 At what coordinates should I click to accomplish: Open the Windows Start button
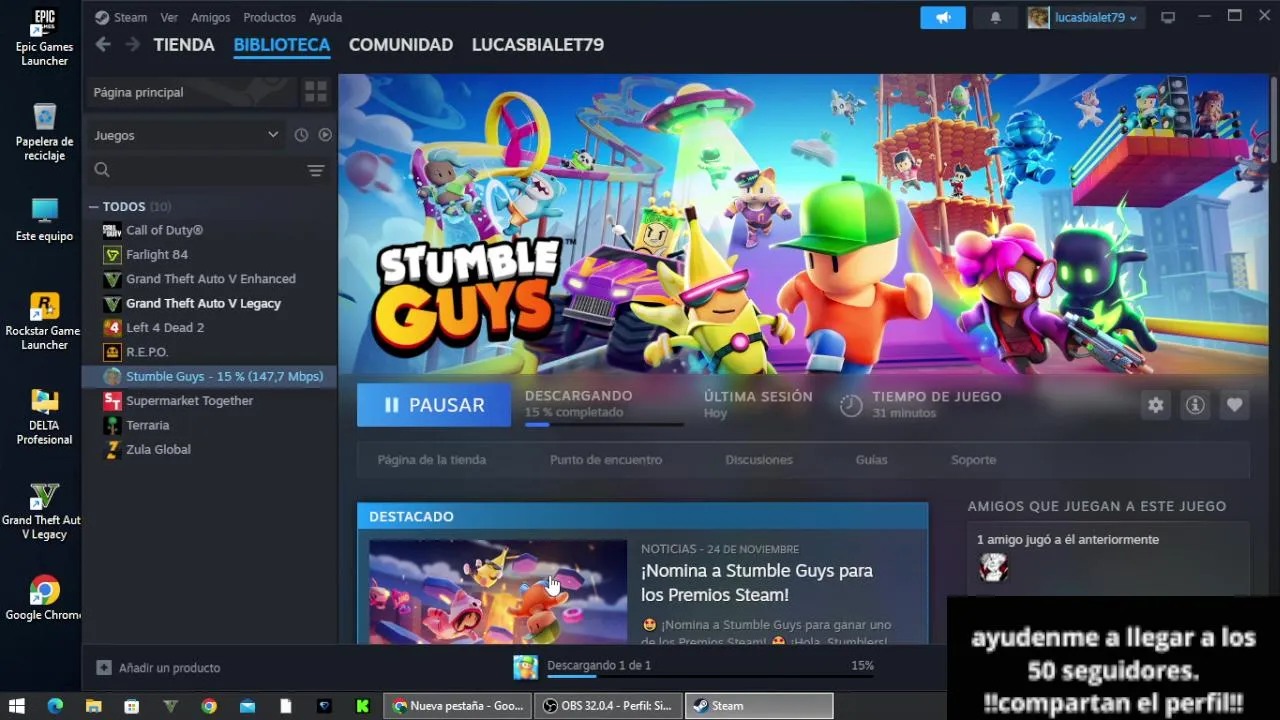(17, 706)
